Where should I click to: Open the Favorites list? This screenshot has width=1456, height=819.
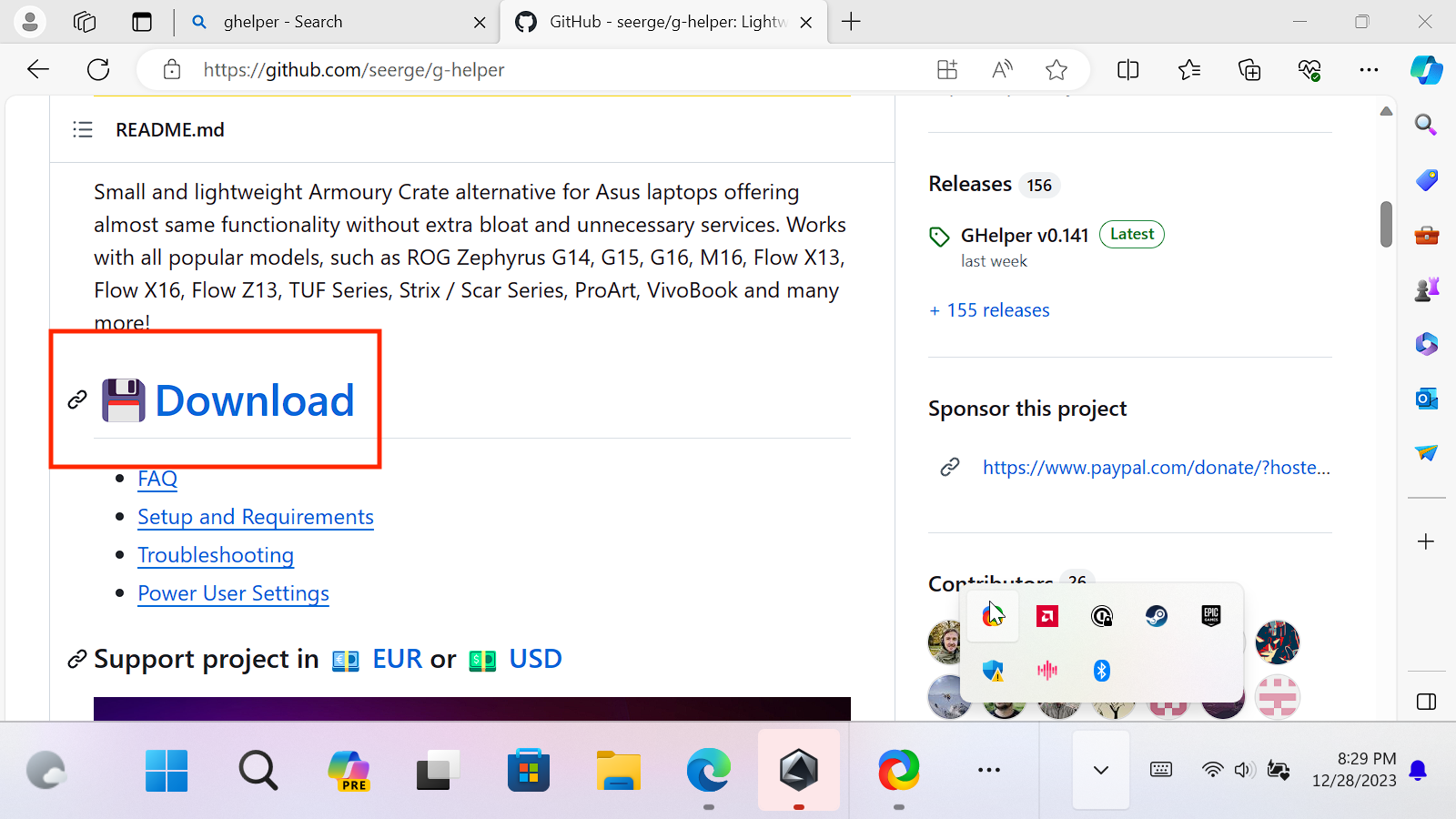[1188, 70]
